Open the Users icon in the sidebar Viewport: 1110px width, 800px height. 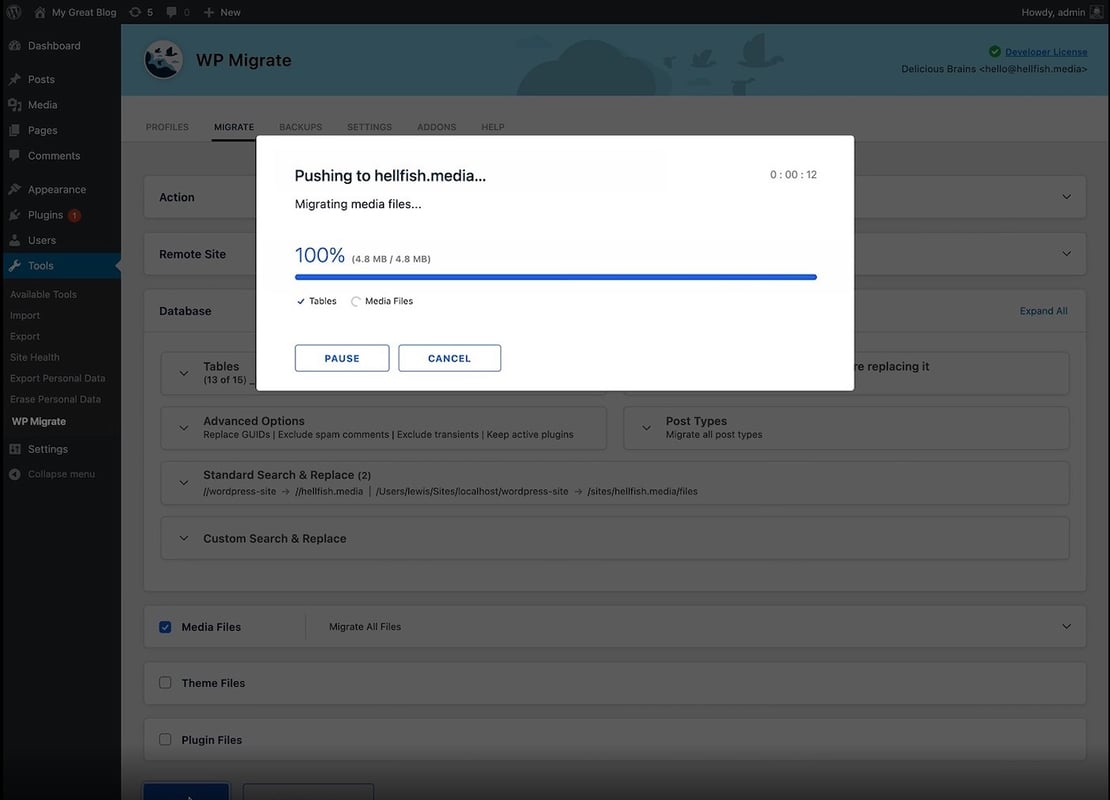(14, 240)
